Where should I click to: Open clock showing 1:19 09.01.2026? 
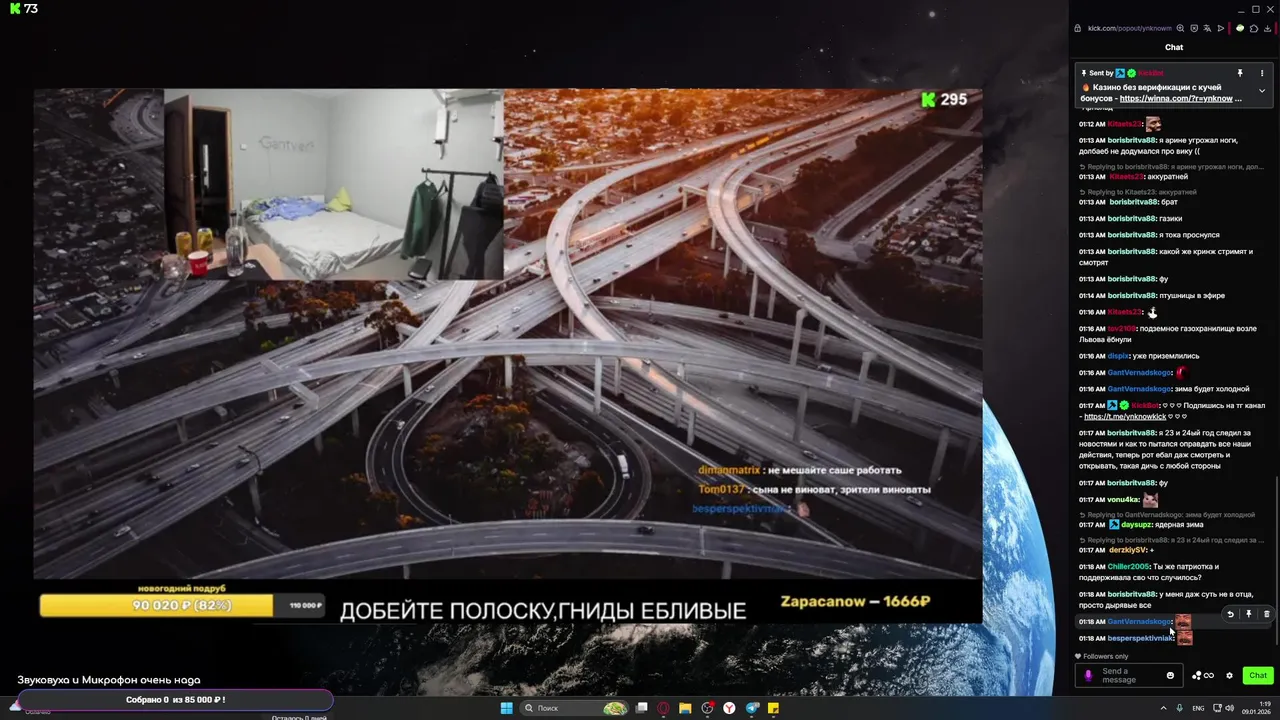click(x=1258, y=708)
